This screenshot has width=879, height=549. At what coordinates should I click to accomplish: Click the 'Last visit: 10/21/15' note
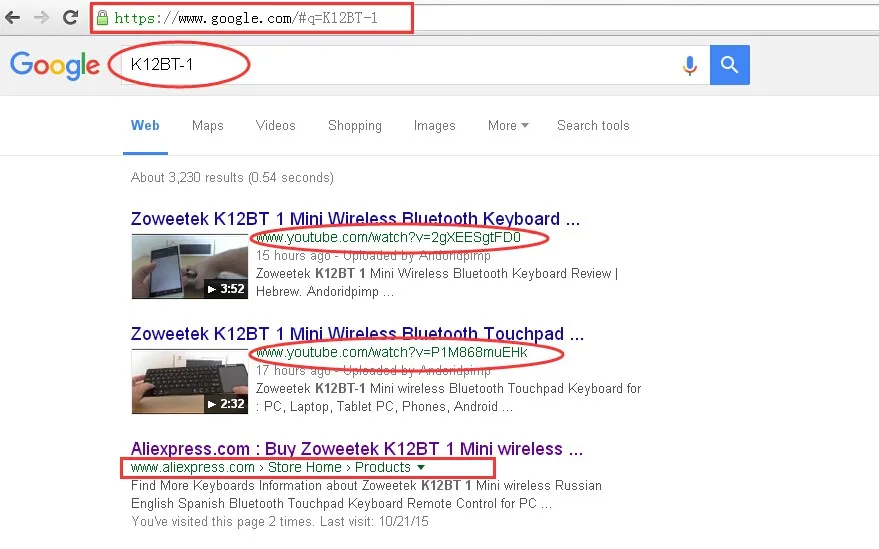coord(374,522)
